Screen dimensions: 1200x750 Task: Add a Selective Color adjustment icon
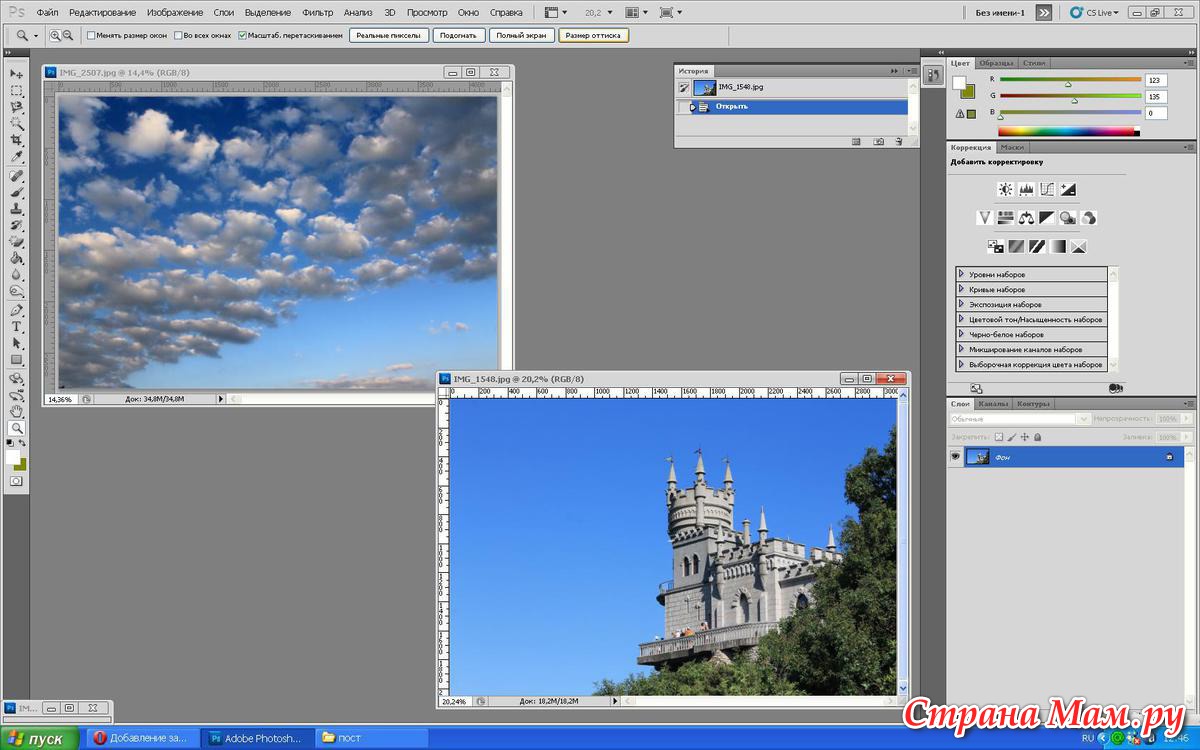tap(1078, 246)
